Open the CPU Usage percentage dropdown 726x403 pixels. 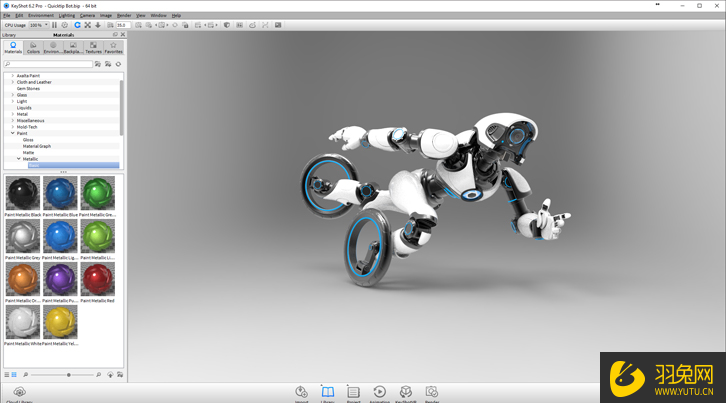(x=38, y=25)
